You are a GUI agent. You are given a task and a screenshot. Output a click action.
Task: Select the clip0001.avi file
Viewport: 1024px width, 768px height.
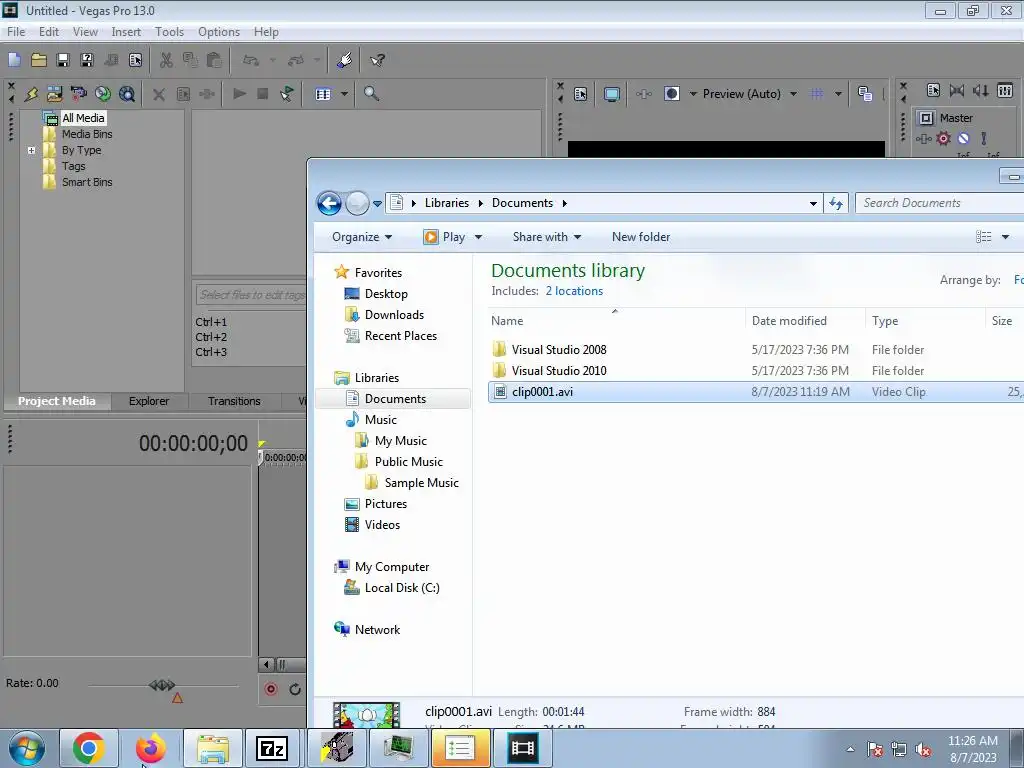point(756,392)
